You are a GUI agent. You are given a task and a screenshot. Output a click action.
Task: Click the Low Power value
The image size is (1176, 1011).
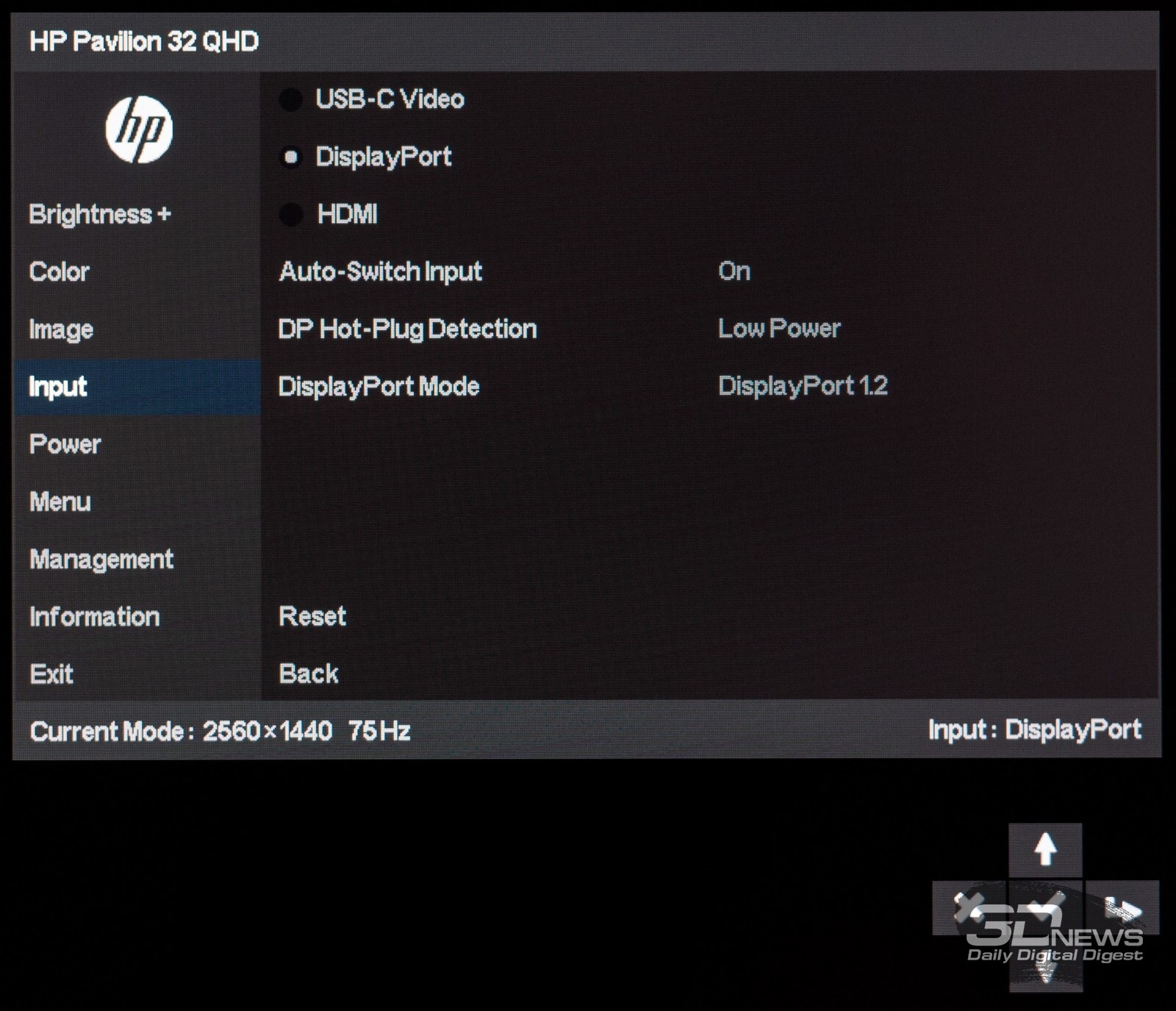pos(779,329)
